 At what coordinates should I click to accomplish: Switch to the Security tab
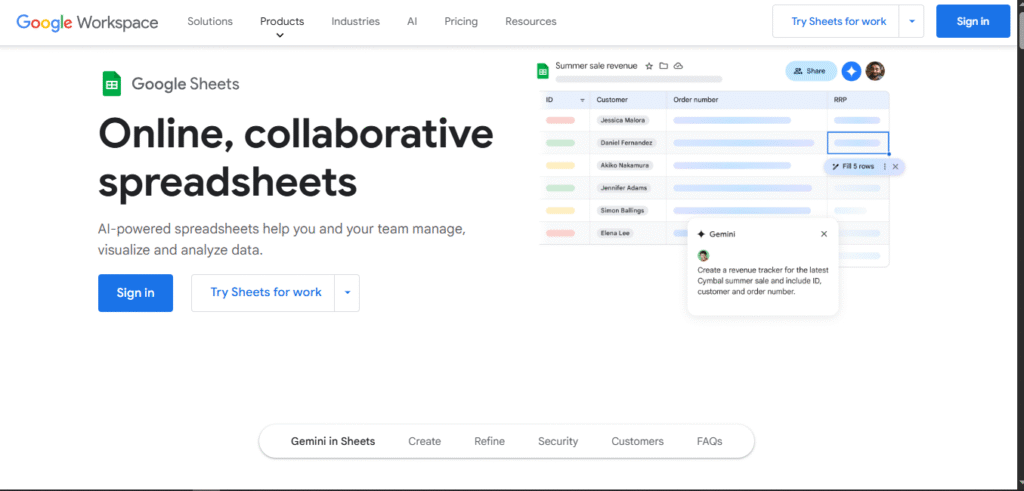(558, 441)
